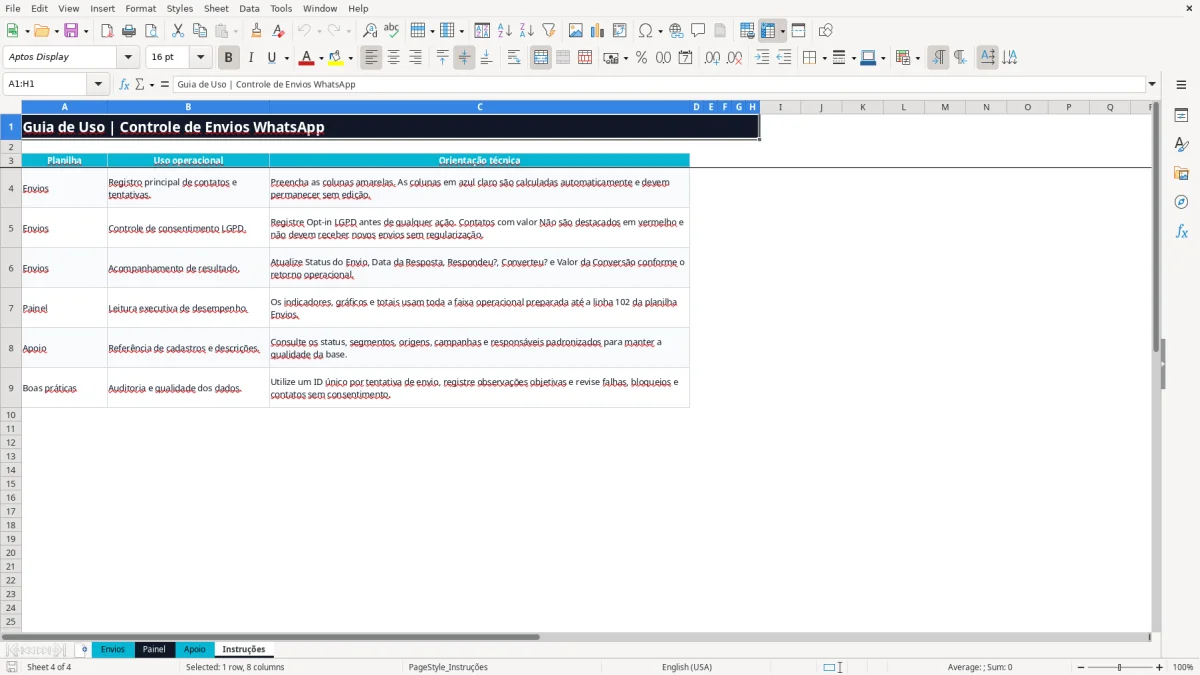This screenshot has height=675, width=1200.
Task: Toggle Italic formatting
Action: point(251,58)
